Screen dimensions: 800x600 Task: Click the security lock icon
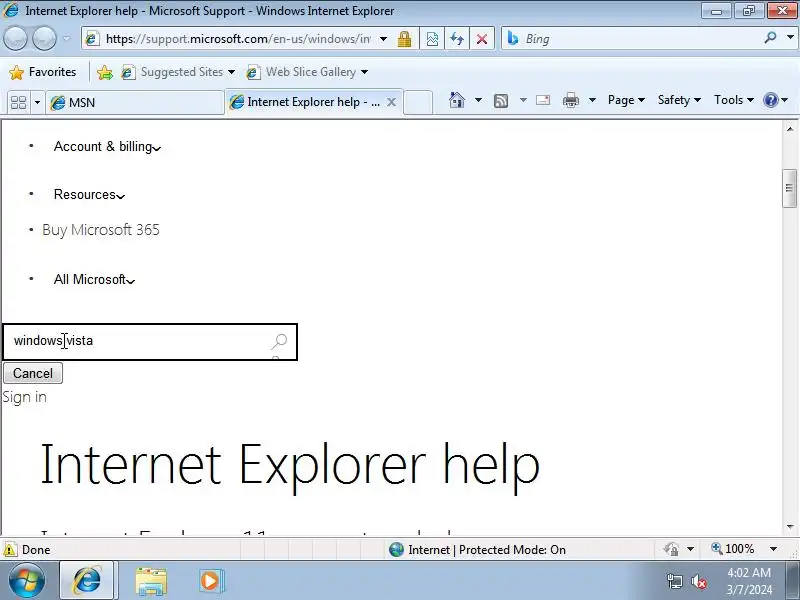click(x=405, y=39)
